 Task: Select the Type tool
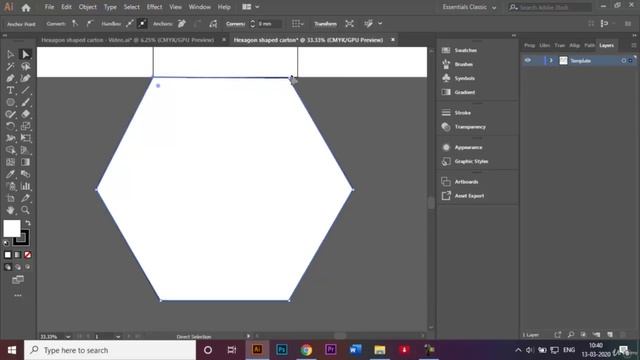coord(10,90)
